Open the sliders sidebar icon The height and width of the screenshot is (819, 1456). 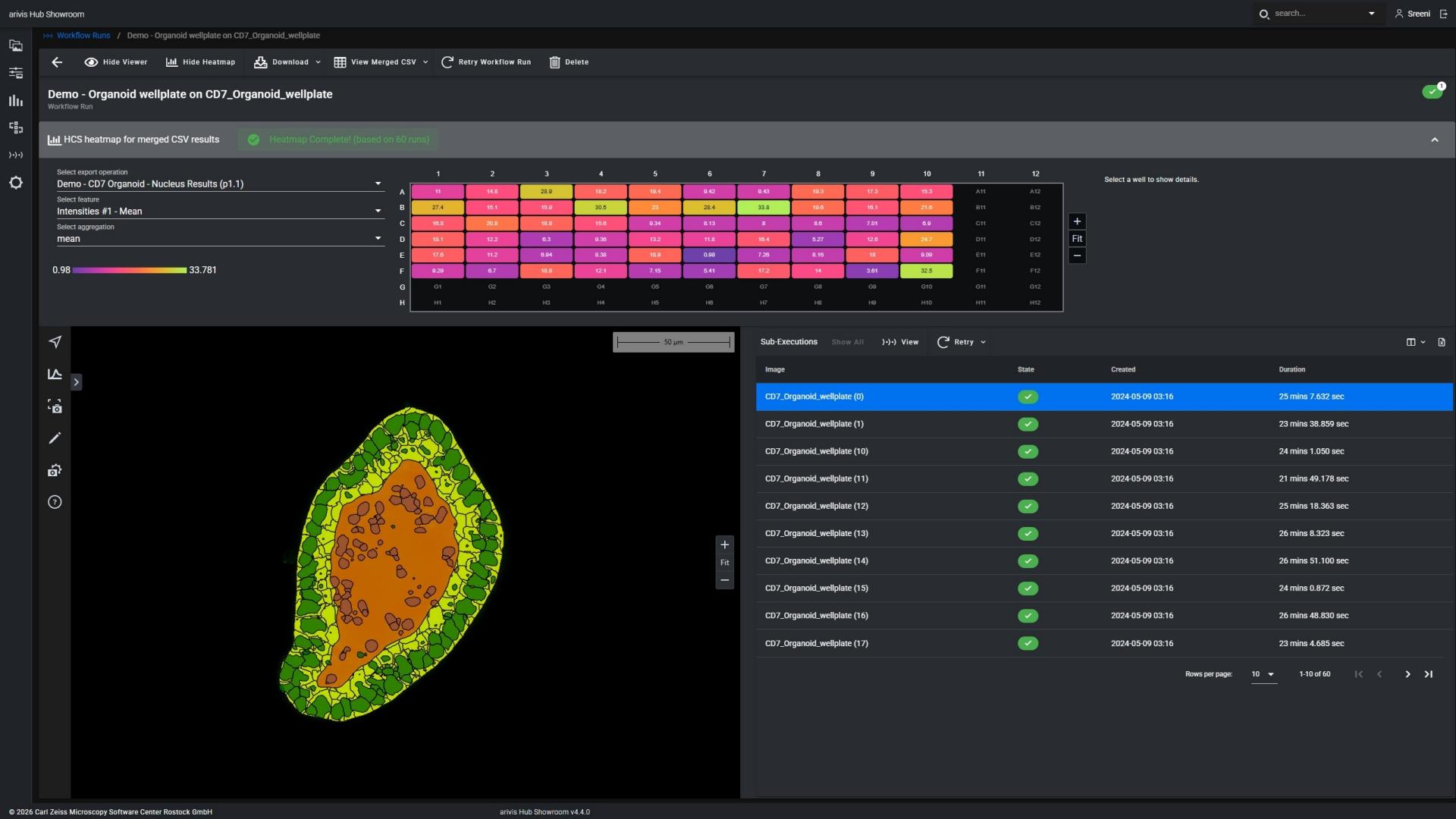coord(16,73)
